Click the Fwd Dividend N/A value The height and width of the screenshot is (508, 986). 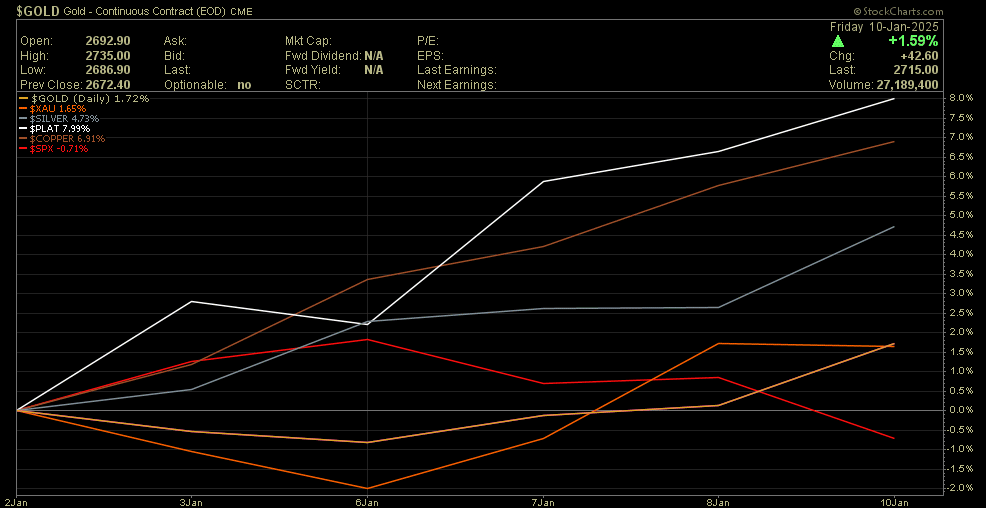(374, 55)
